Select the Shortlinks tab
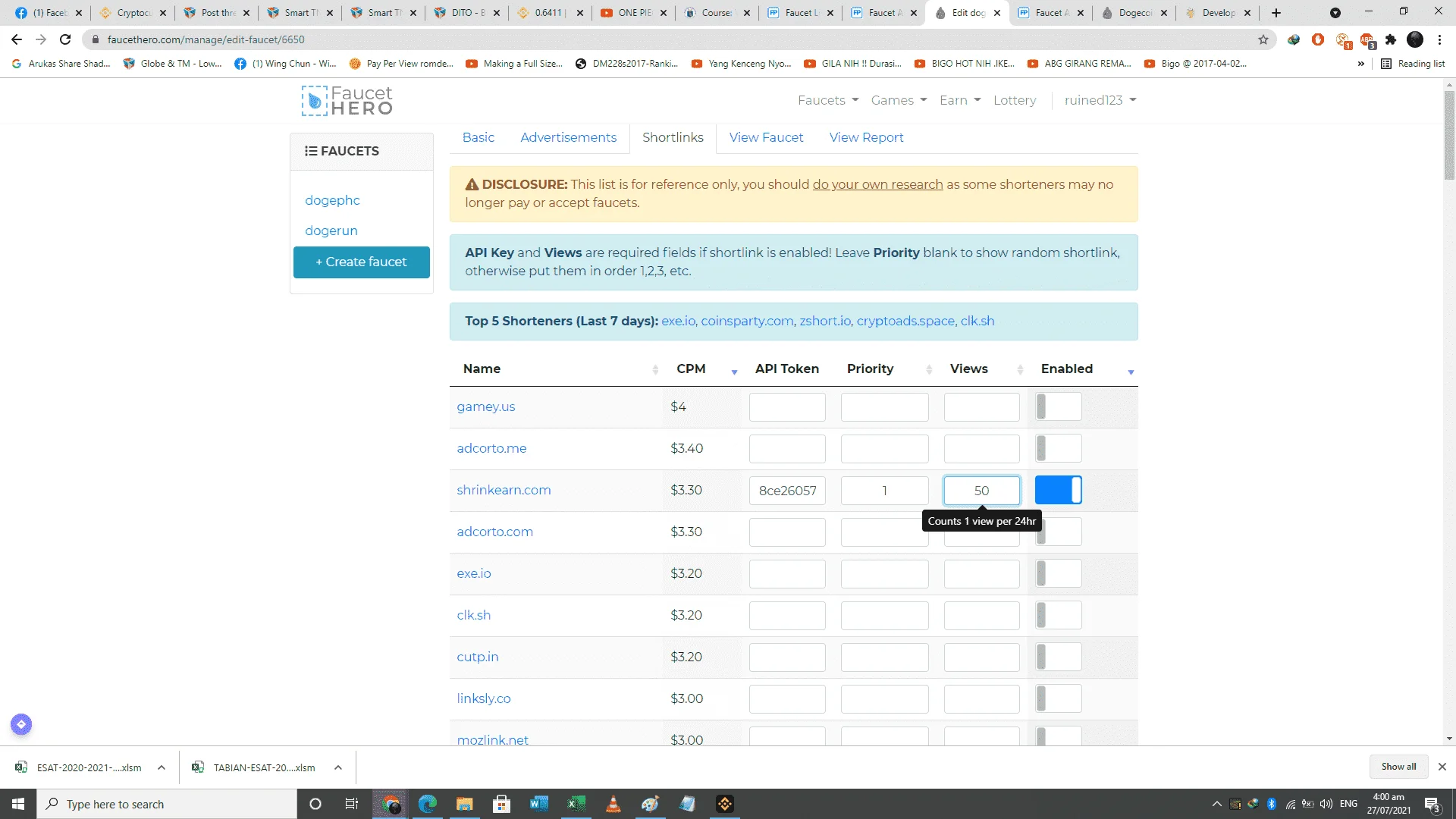The width and height of the screenshot is (1456, 819). (x=673, y=137)
